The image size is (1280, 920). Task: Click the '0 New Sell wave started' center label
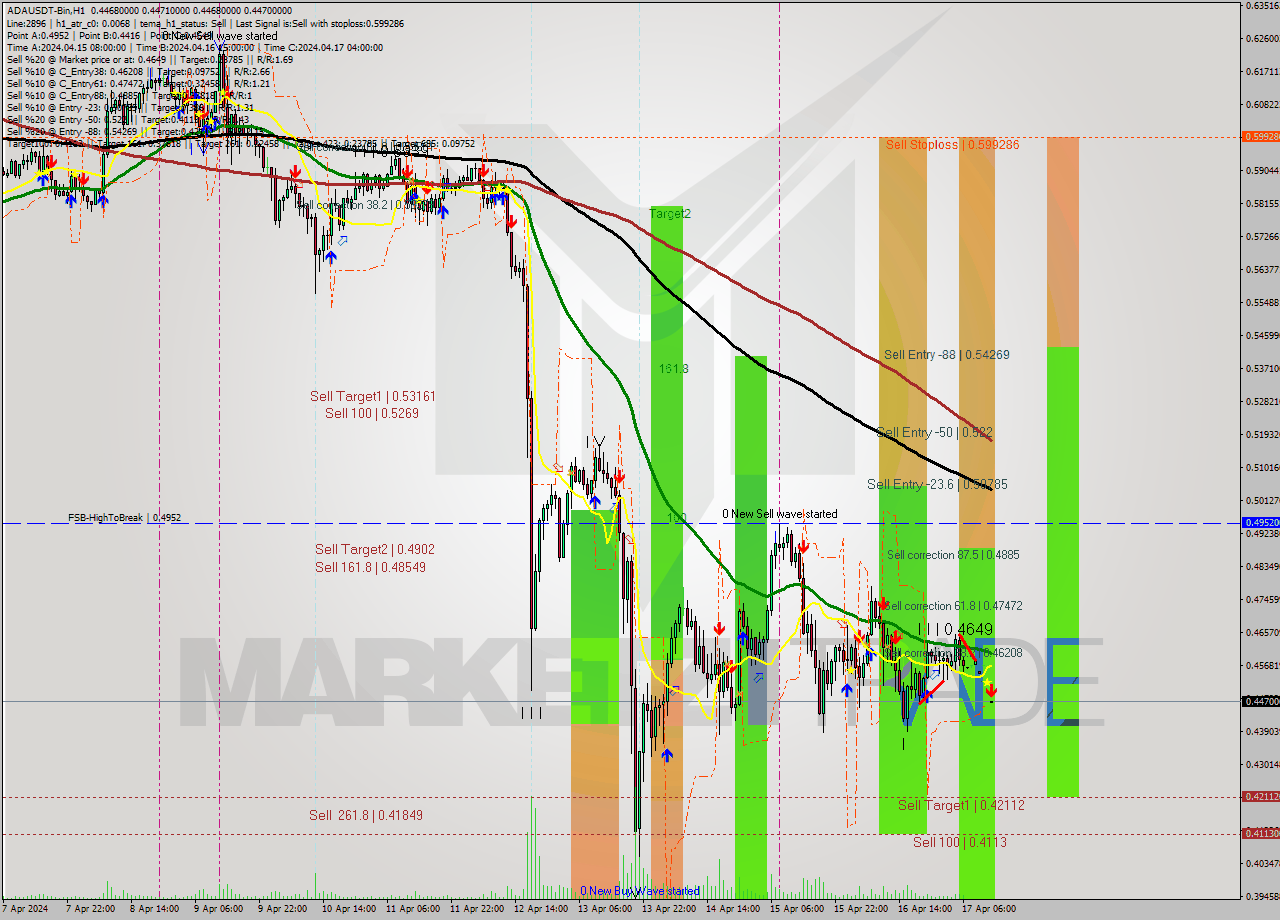780,514
